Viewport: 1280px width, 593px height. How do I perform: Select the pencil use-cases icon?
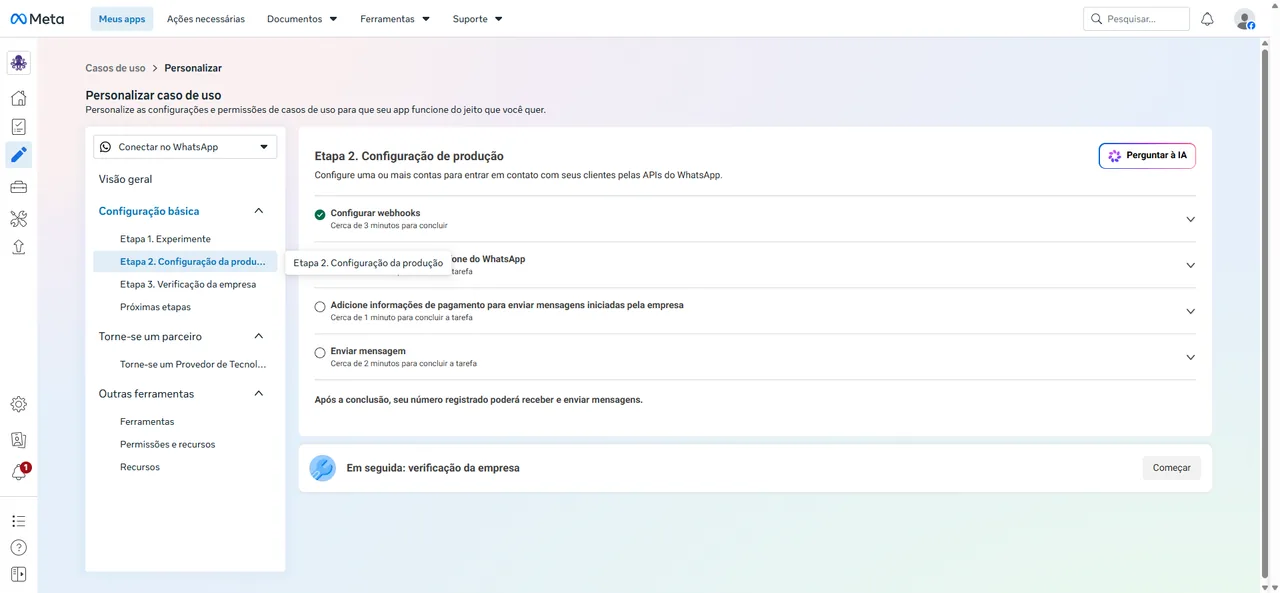[19, 155]
